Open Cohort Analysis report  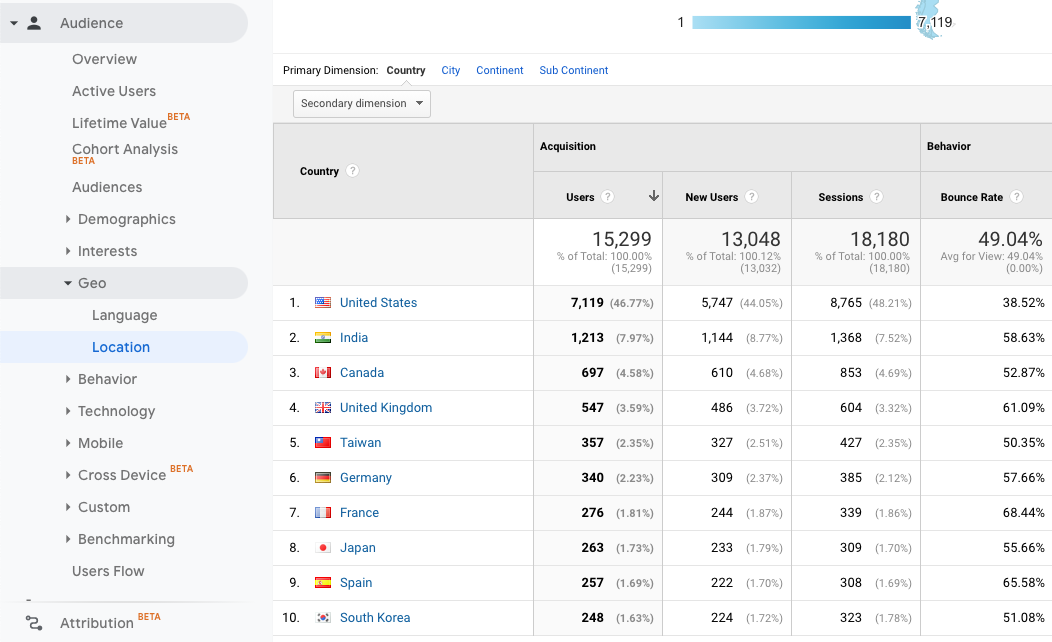point(125,150)
